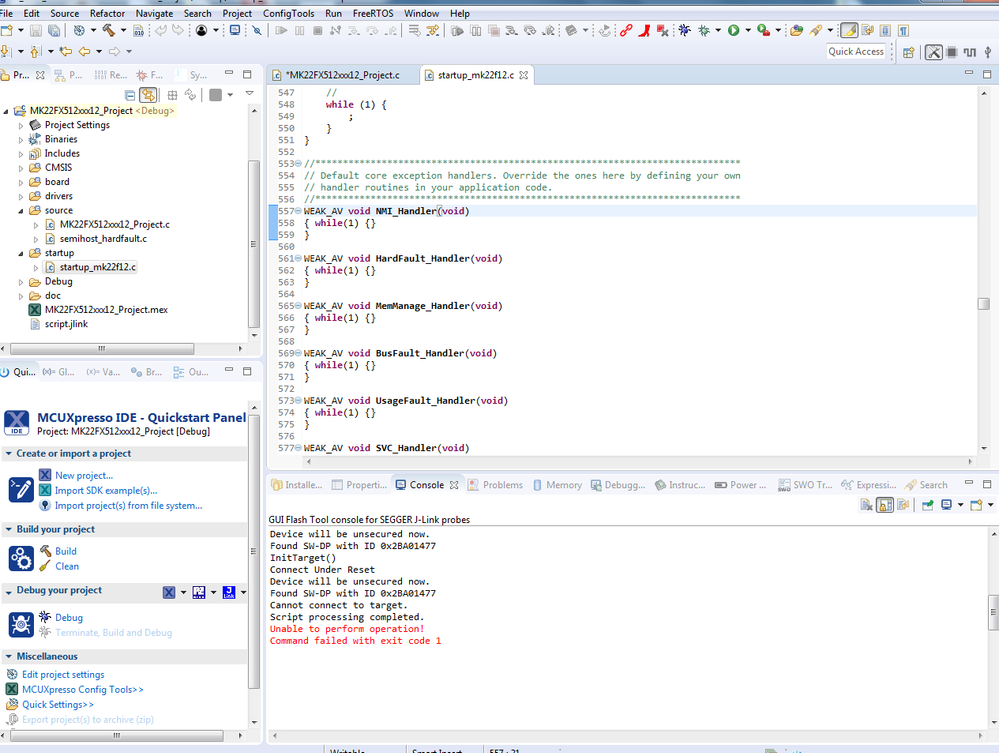Click Collapse All in Project Explorer
Image resolution: width=999 pixels, height=753 pixels.
coord(129,95)
